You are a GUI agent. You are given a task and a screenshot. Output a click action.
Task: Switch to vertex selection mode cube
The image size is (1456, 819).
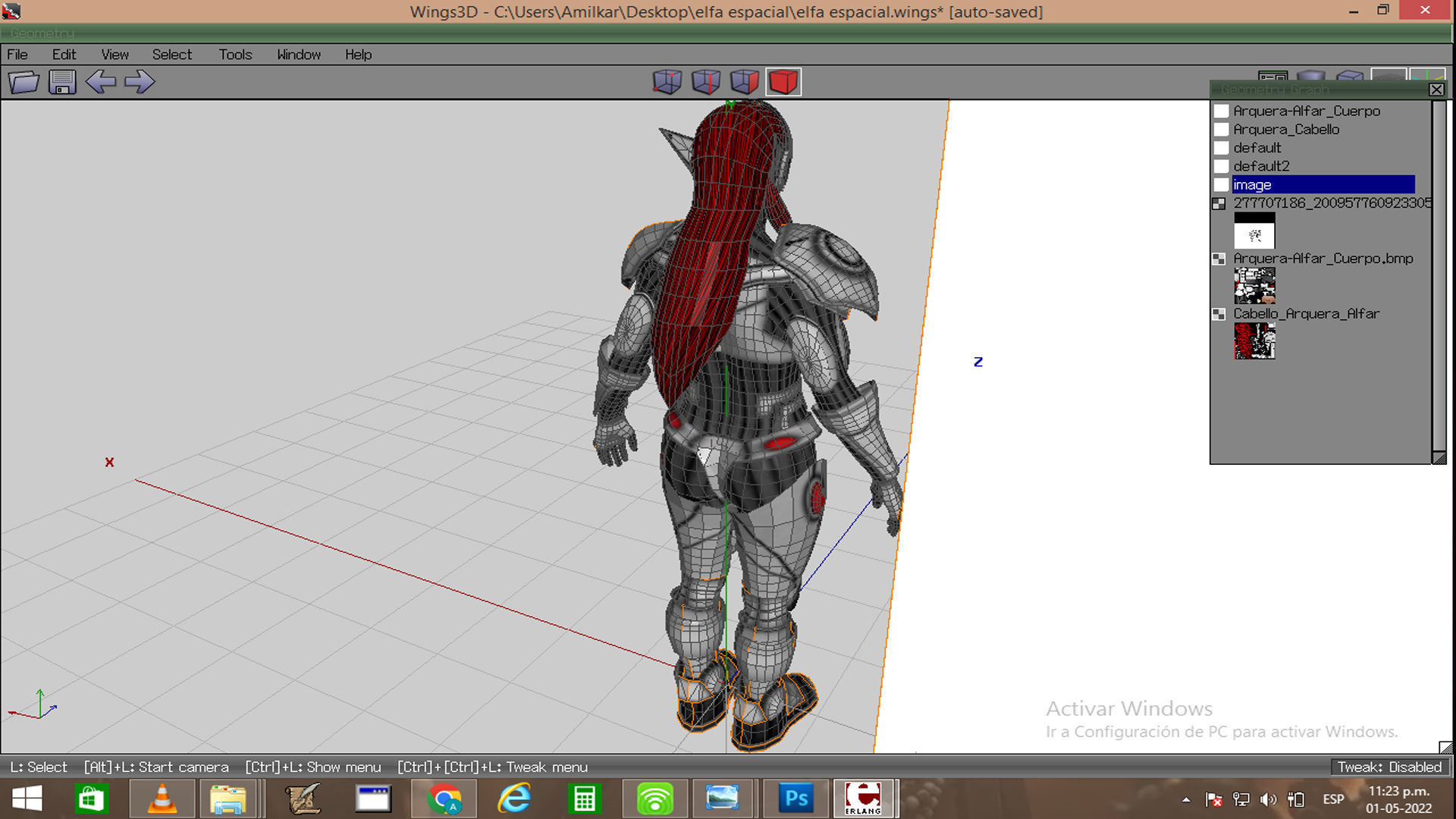click(667, 82)
